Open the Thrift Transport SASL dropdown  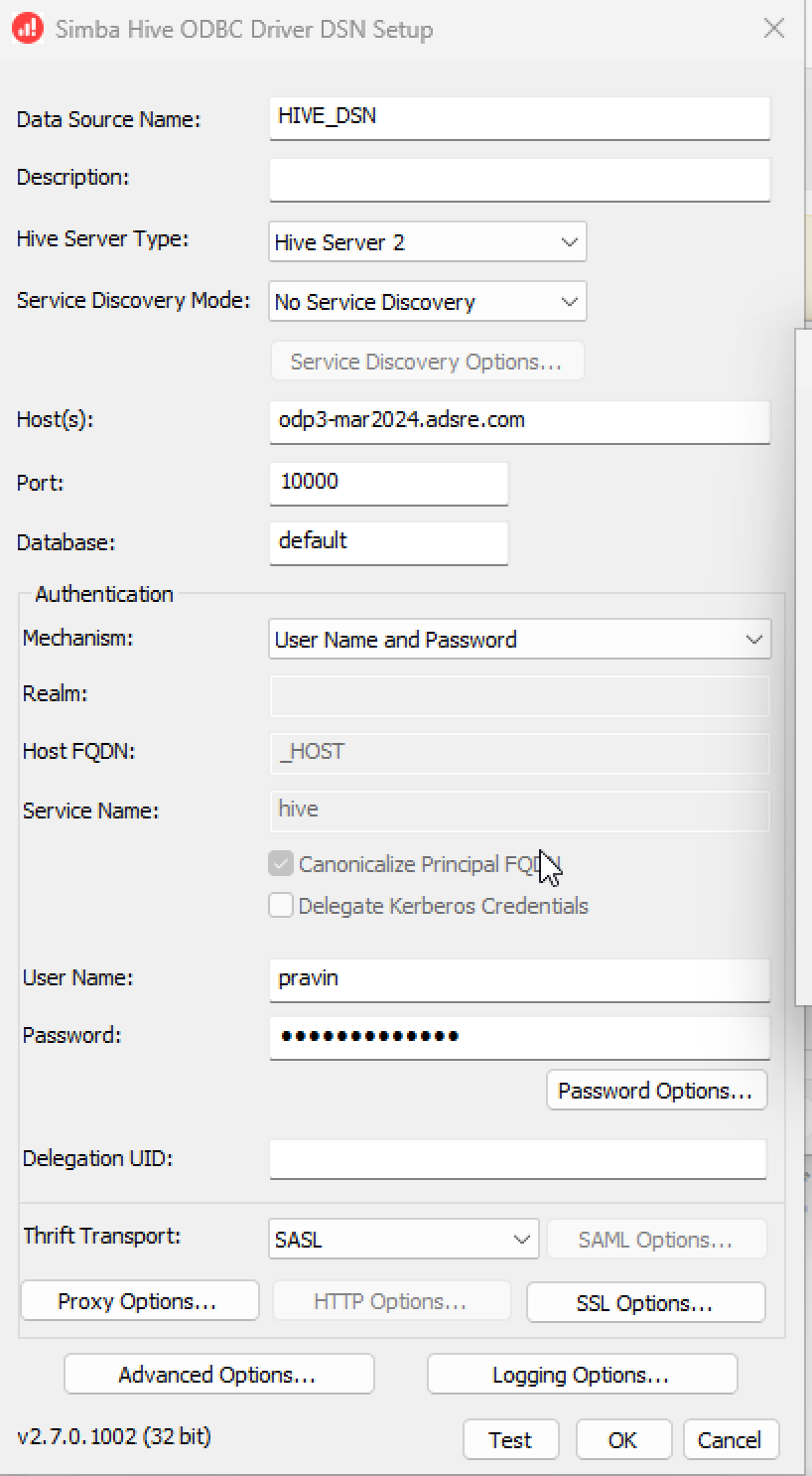(404, 1240)
